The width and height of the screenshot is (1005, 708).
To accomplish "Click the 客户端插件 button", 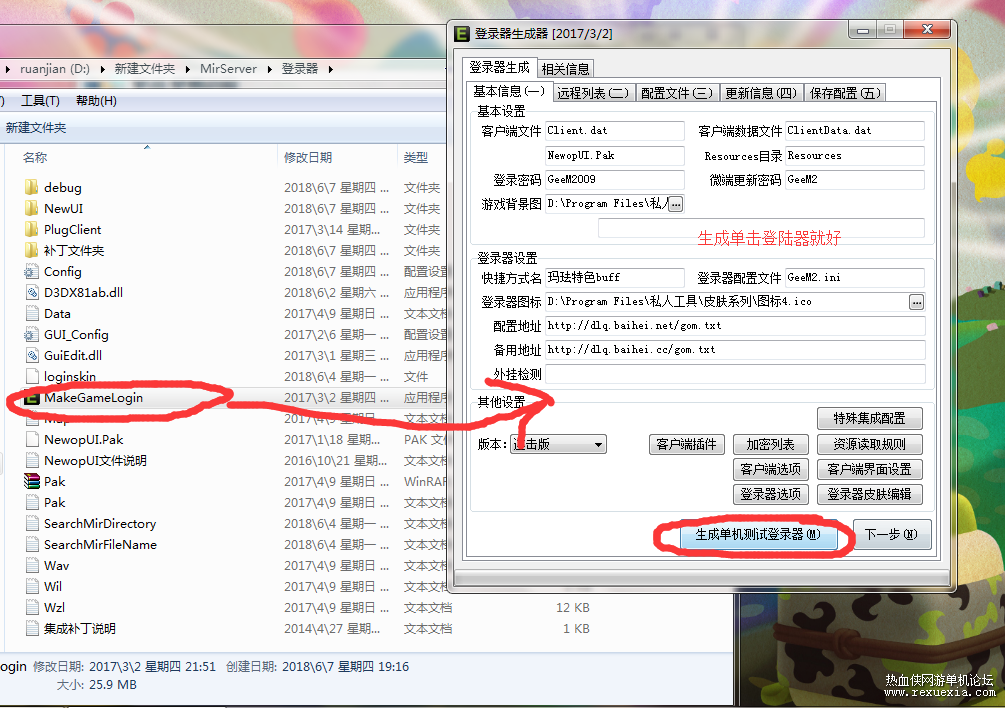I will click(x=686, y=444).
